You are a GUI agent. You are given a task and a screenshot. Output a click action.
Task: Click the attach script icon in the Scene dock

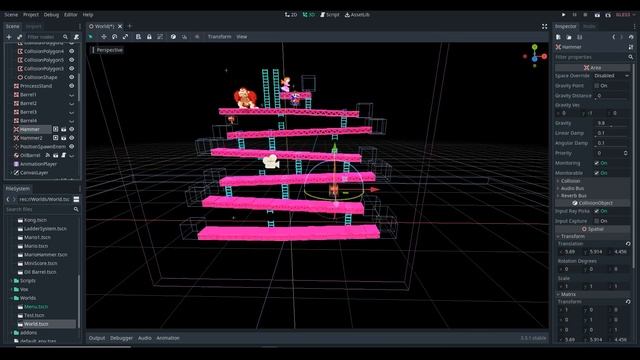pyautogui.click(x=76, y=37)
